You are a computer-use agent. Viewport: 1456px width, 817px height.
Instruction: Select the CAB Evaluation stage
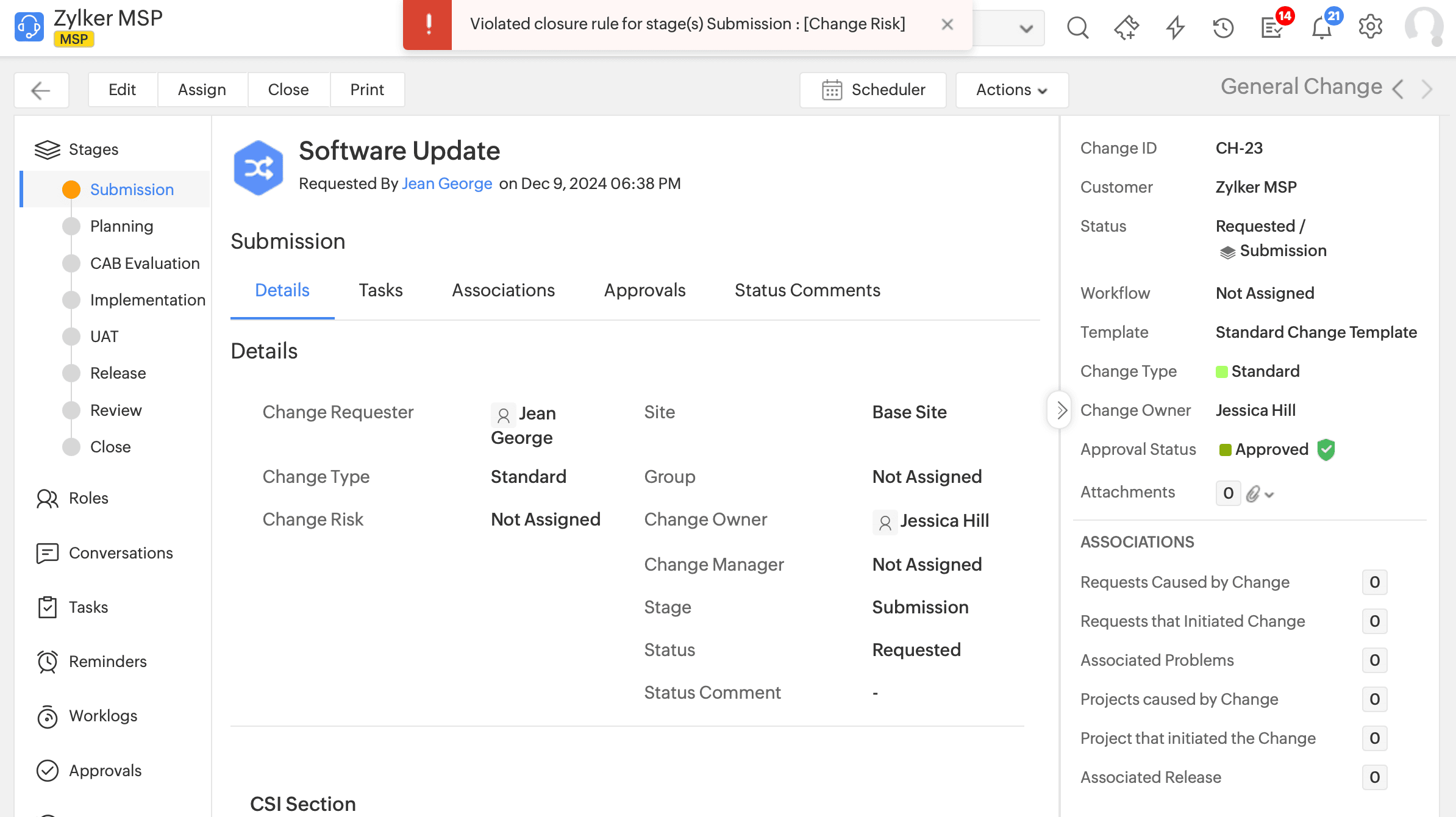point(145,263)
